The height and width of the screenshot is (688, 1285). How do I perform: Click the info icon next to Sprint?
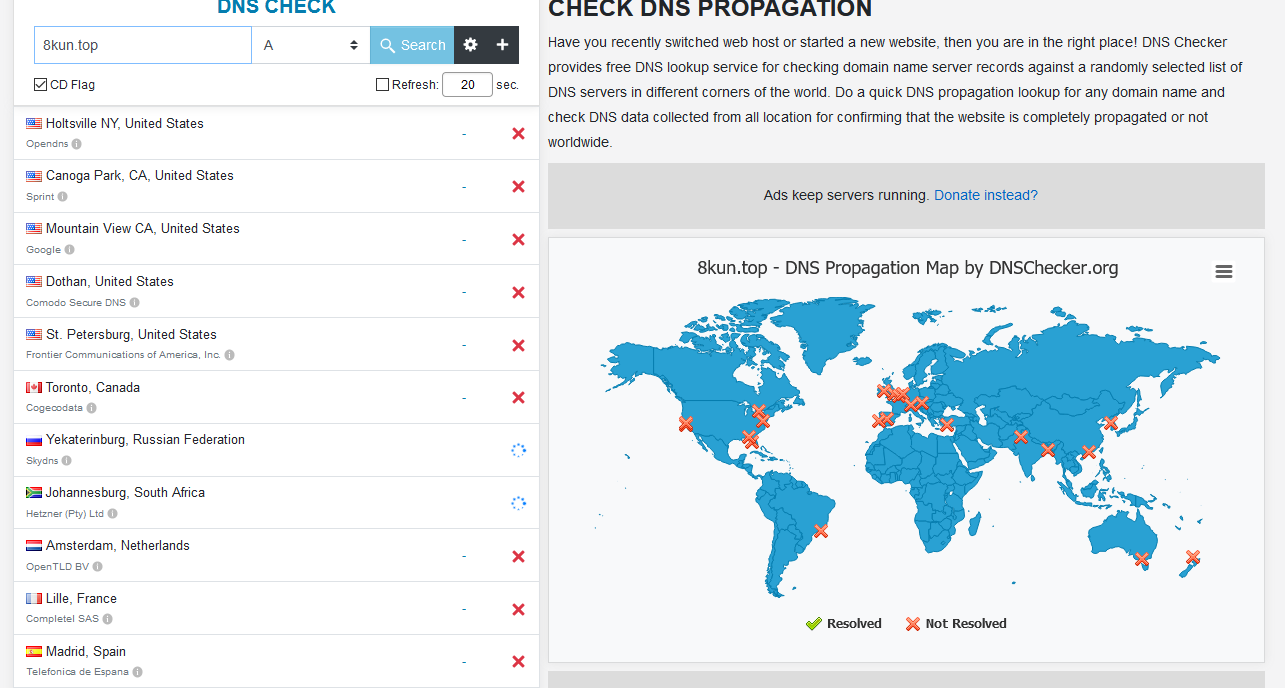point(63,197)
